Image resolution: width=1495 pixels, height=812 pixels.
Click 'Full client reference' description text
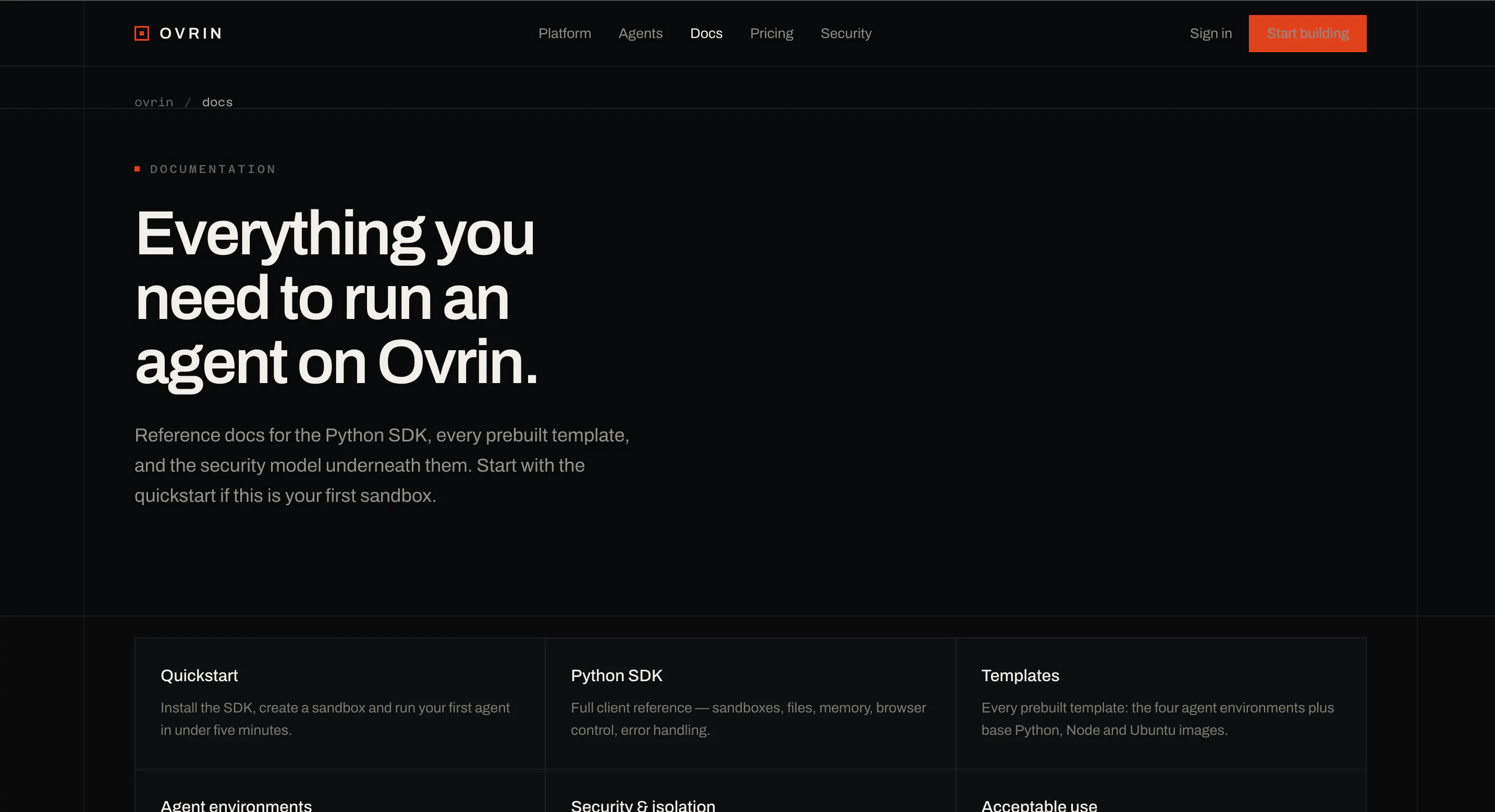(x=748, y=719)
